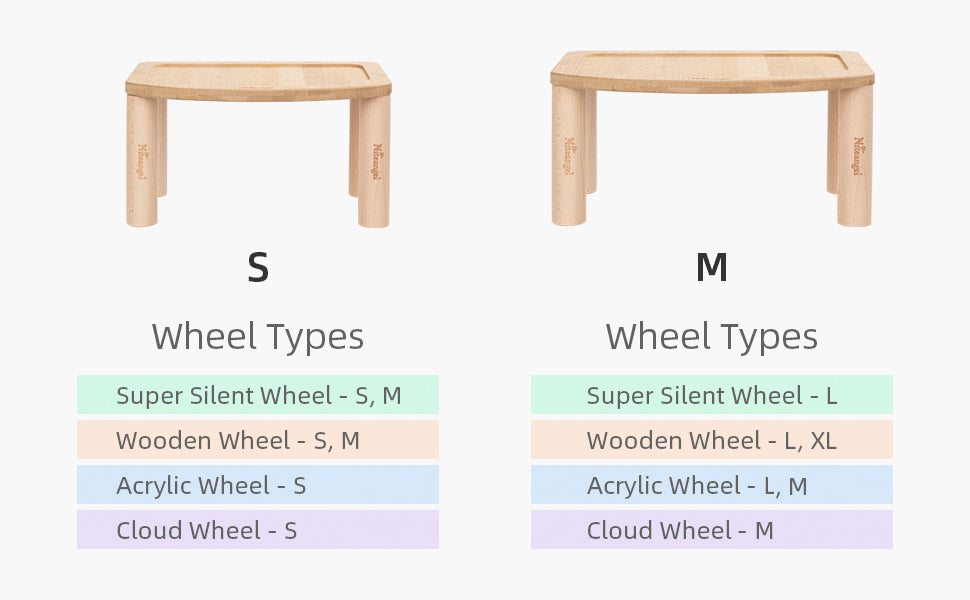
Task: Select the medium platform's wooden tabletop
Action: [x=711, y=70]
